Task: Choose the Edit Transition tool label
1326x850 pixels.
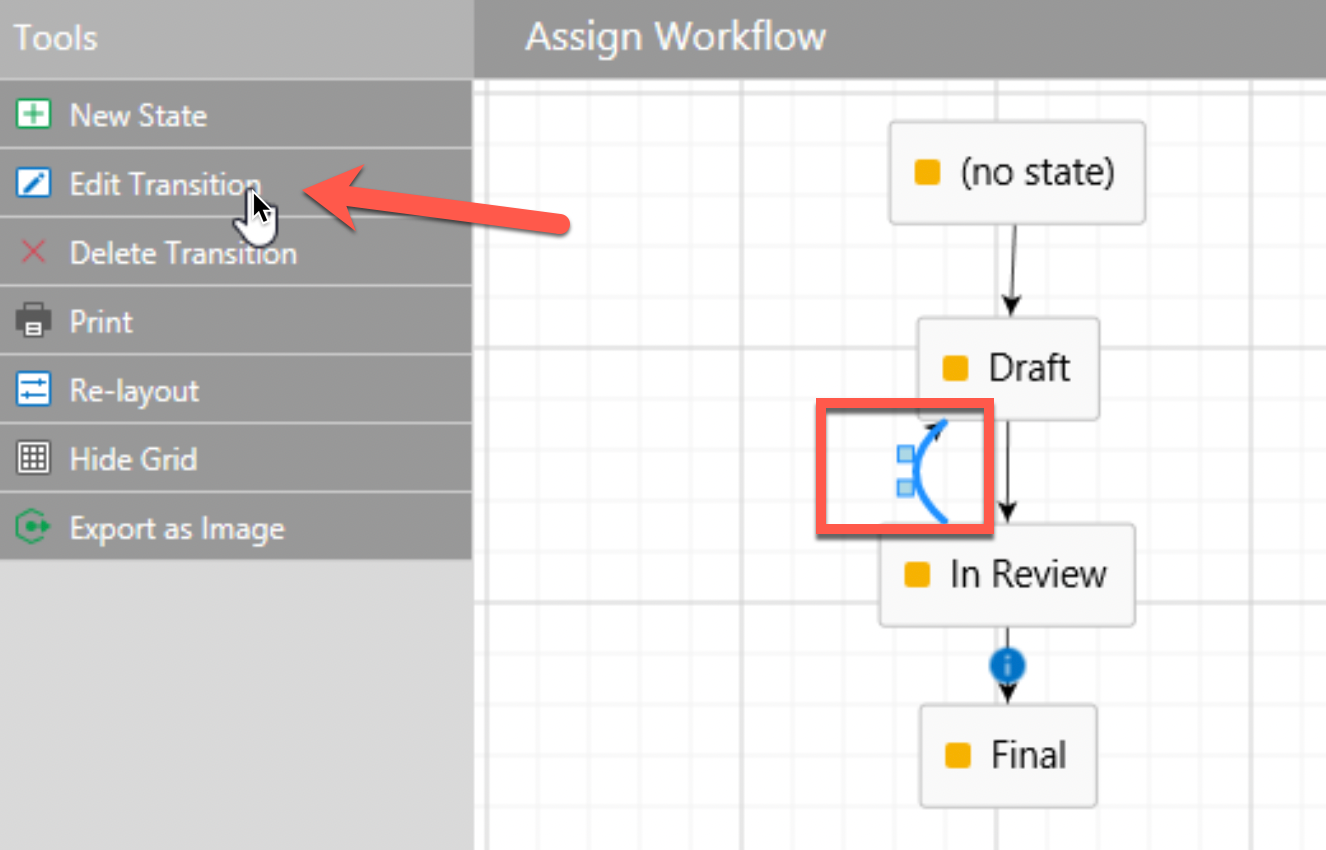Action: [165, 184]
